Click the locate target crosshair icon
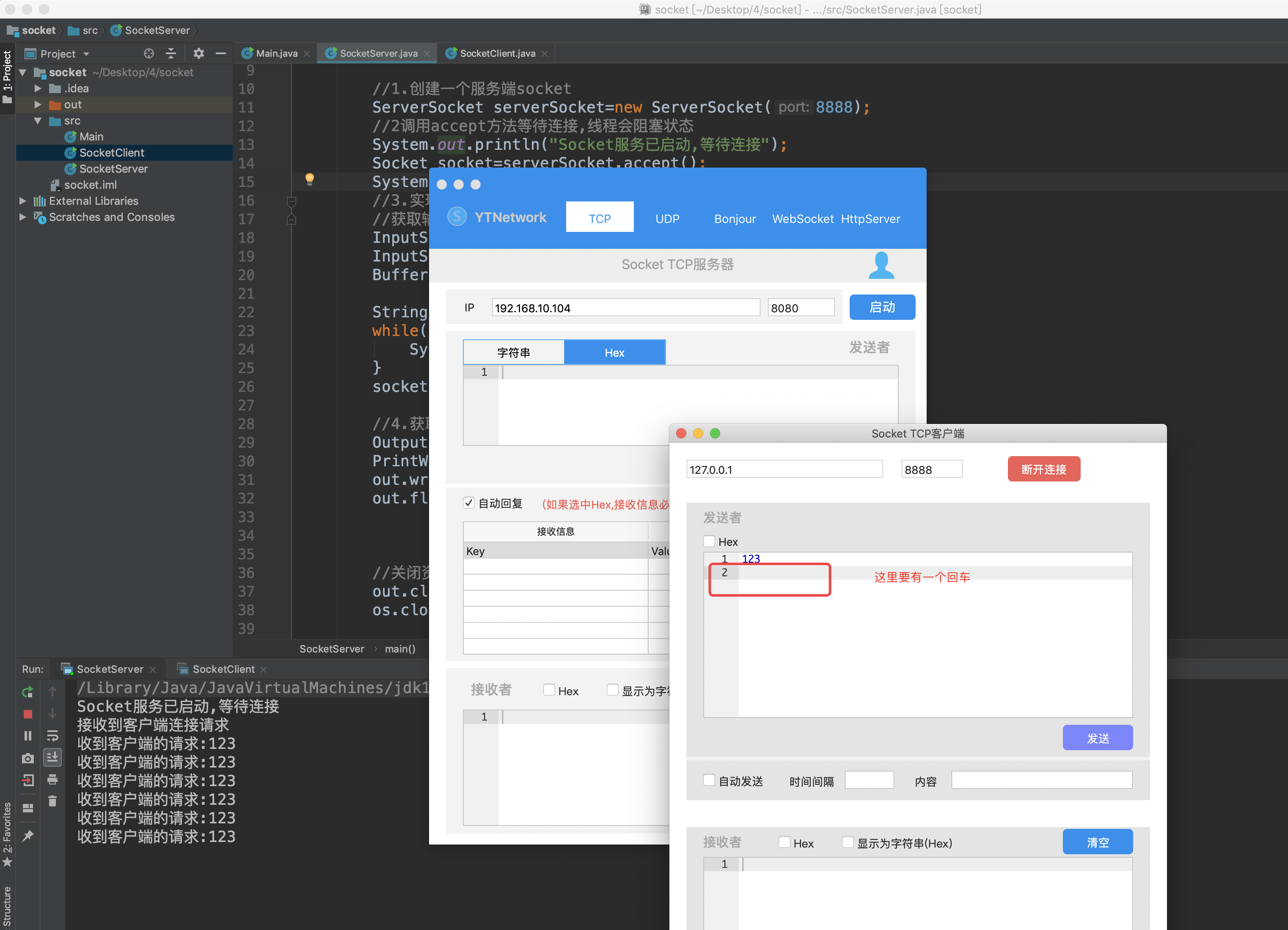 pyautogui.click(x=149, y=53)
